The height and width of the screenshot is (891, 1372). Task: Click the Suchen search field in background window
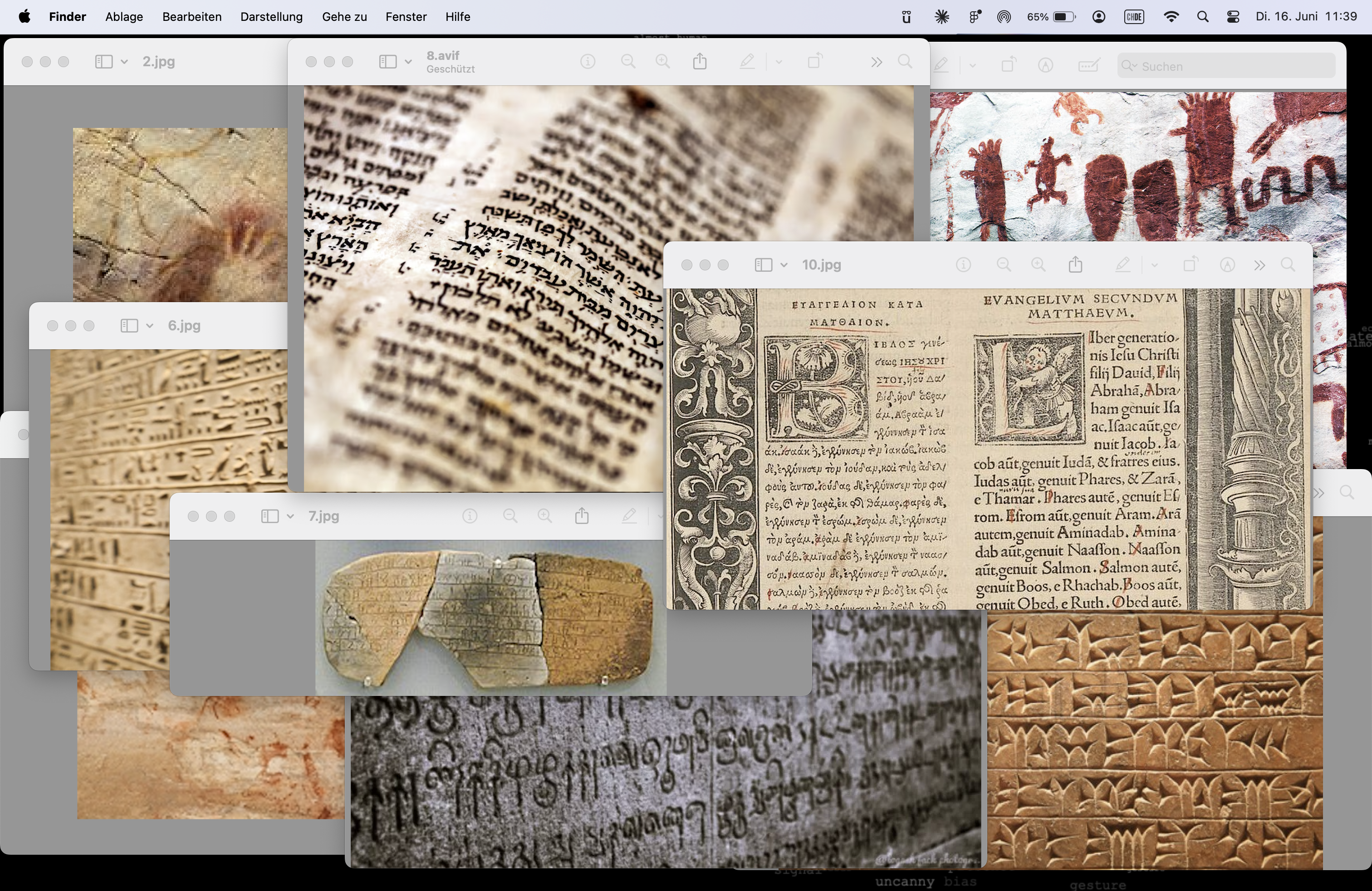pyautogui.click(x=1226, y=66)
